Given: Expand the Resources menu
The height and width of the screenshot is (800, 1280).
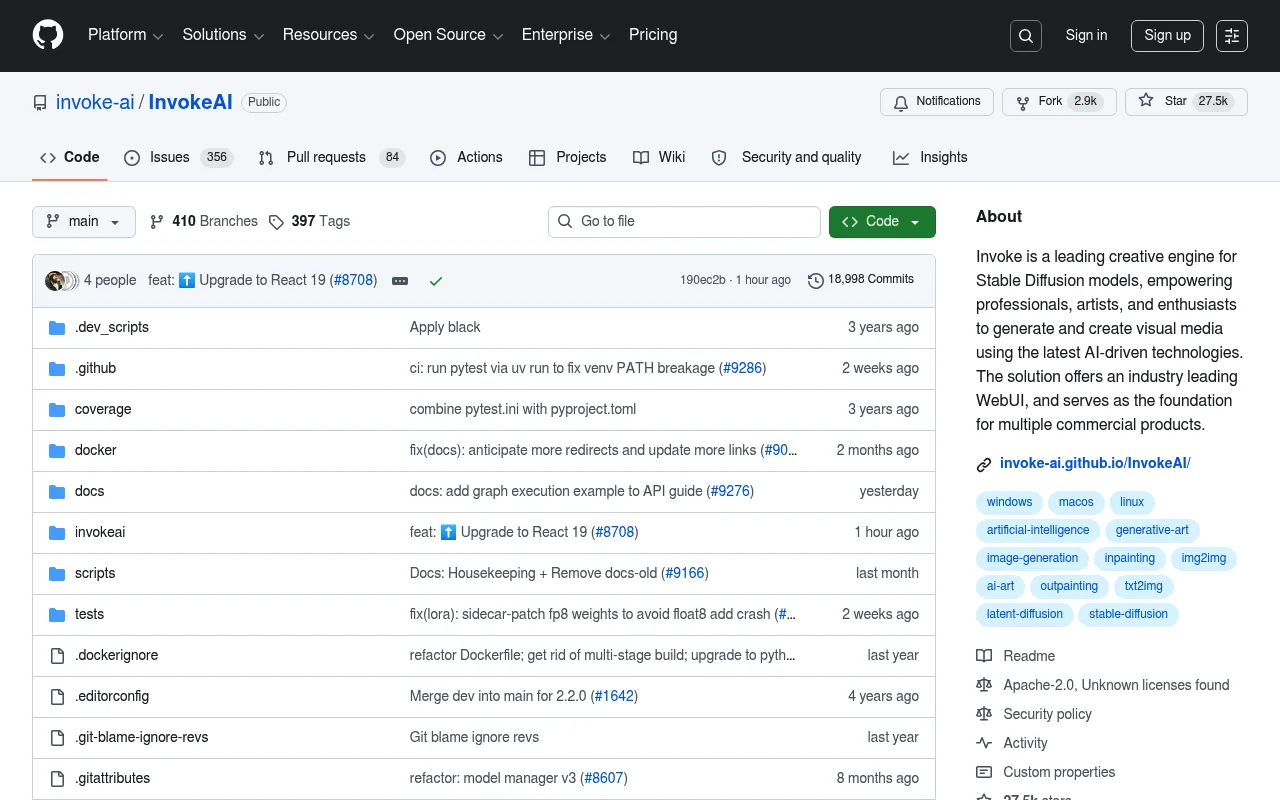Looking at the screenshot, I should point(329,35).
